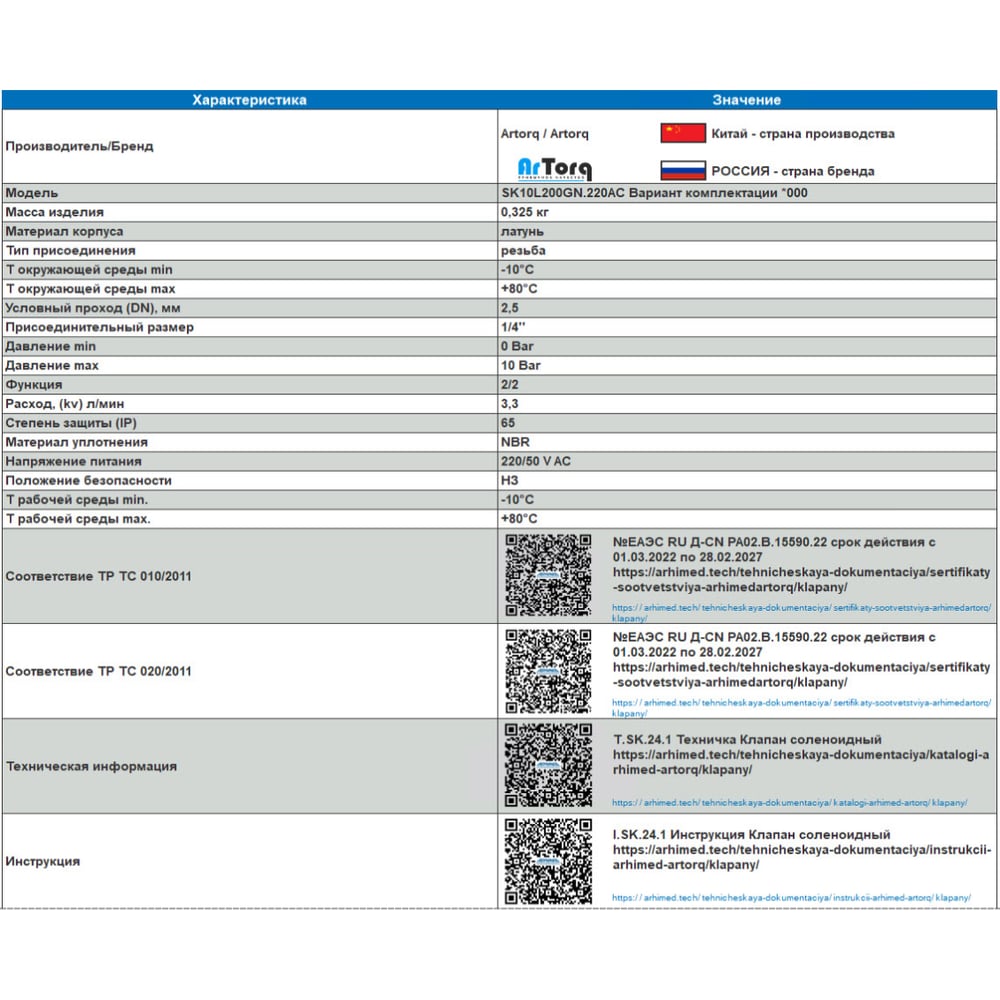Click the QR code for ТР ТС 010/2011
1000x1000 pixels.
[x=548, y=575]
